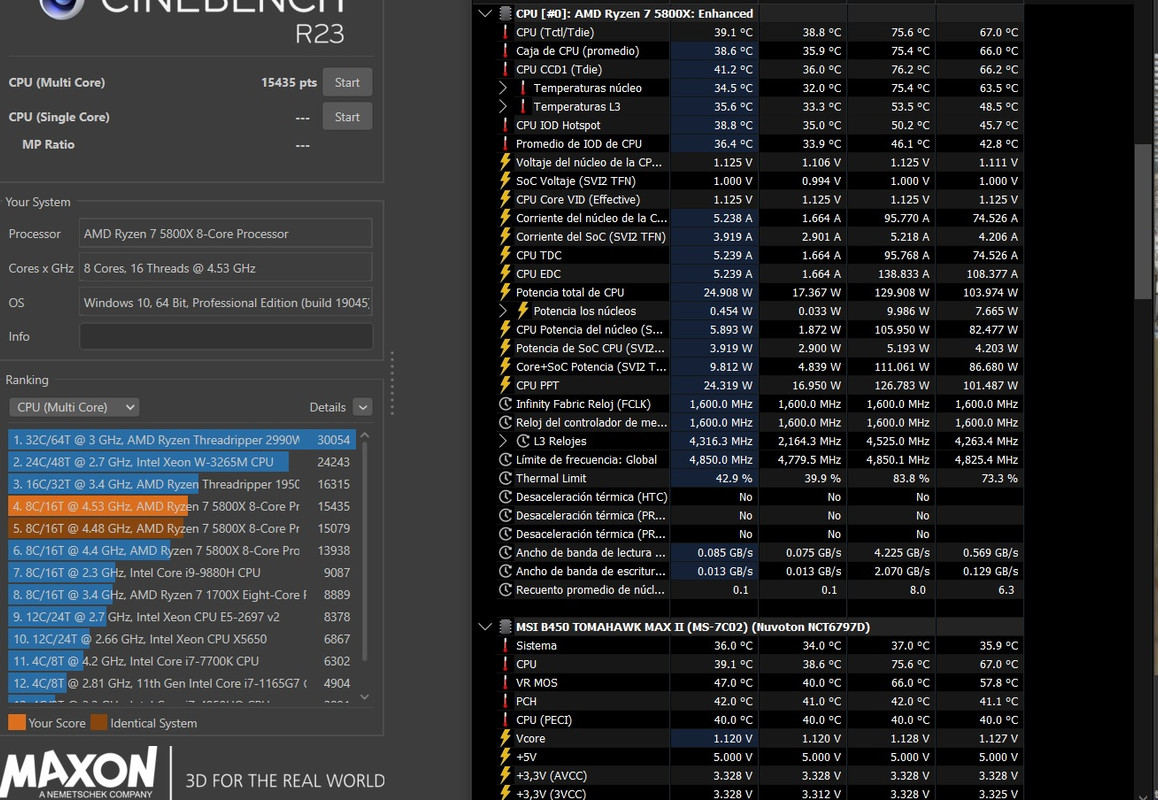Expand the ranking Details dropdown arrow
The image size is (1158, 800).
pyautogui.click(x=363, y=407)
